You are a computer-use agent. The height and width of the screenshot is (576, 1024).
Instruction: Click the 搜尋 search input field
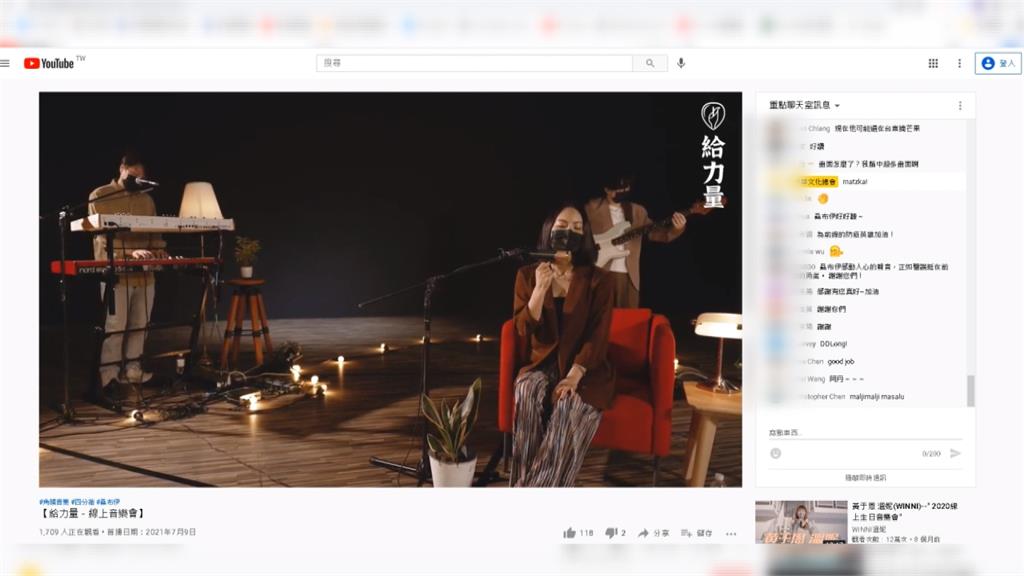point(475,63)
